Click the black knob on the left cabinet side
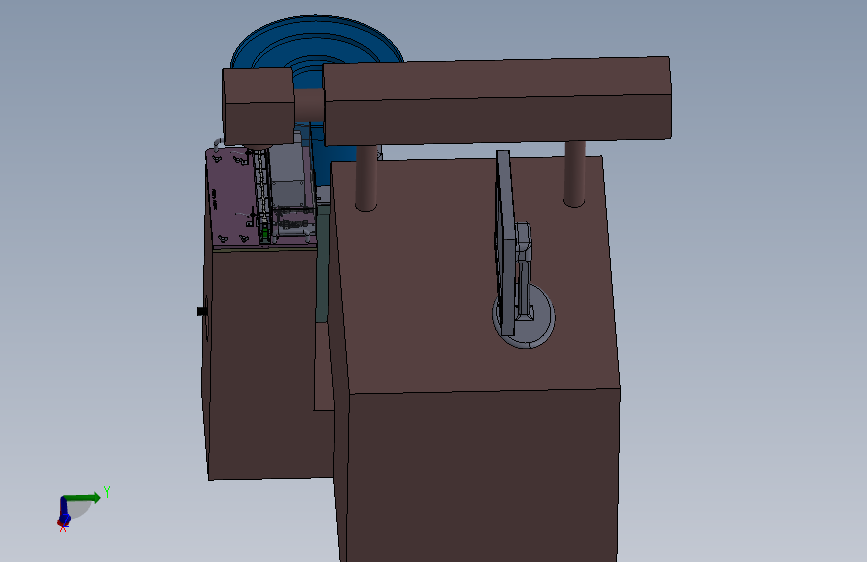This screenshot has width=867, height=562. (202, 311)
